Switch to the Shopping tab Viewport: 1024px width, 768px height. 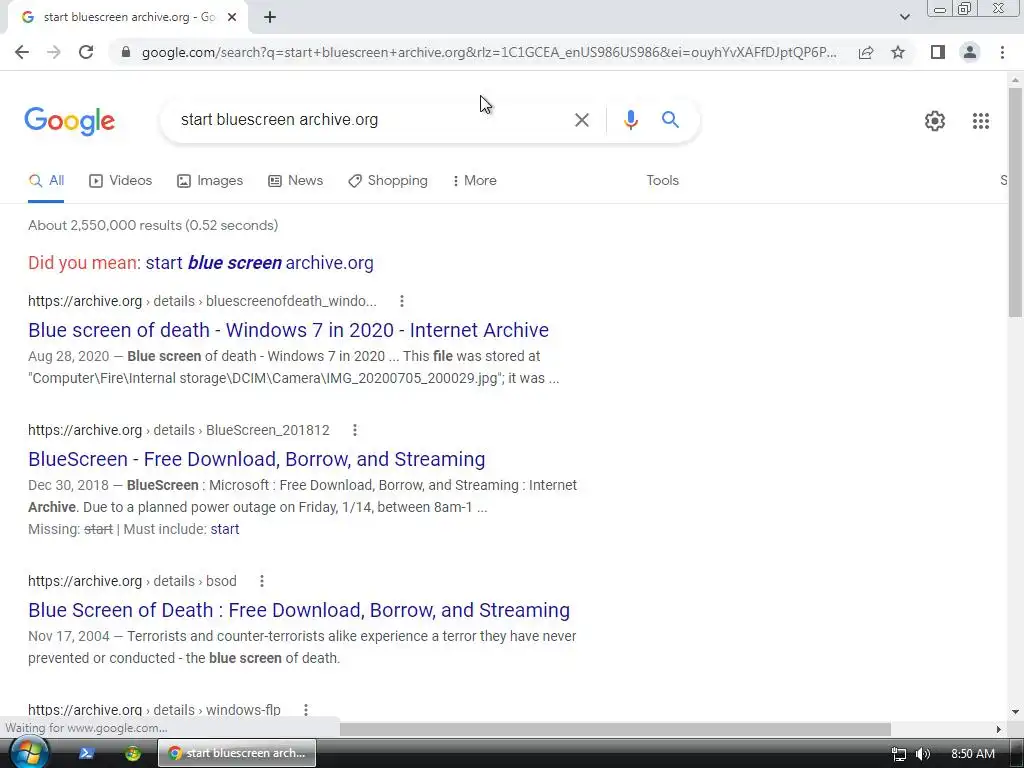[x=388, y=181]
